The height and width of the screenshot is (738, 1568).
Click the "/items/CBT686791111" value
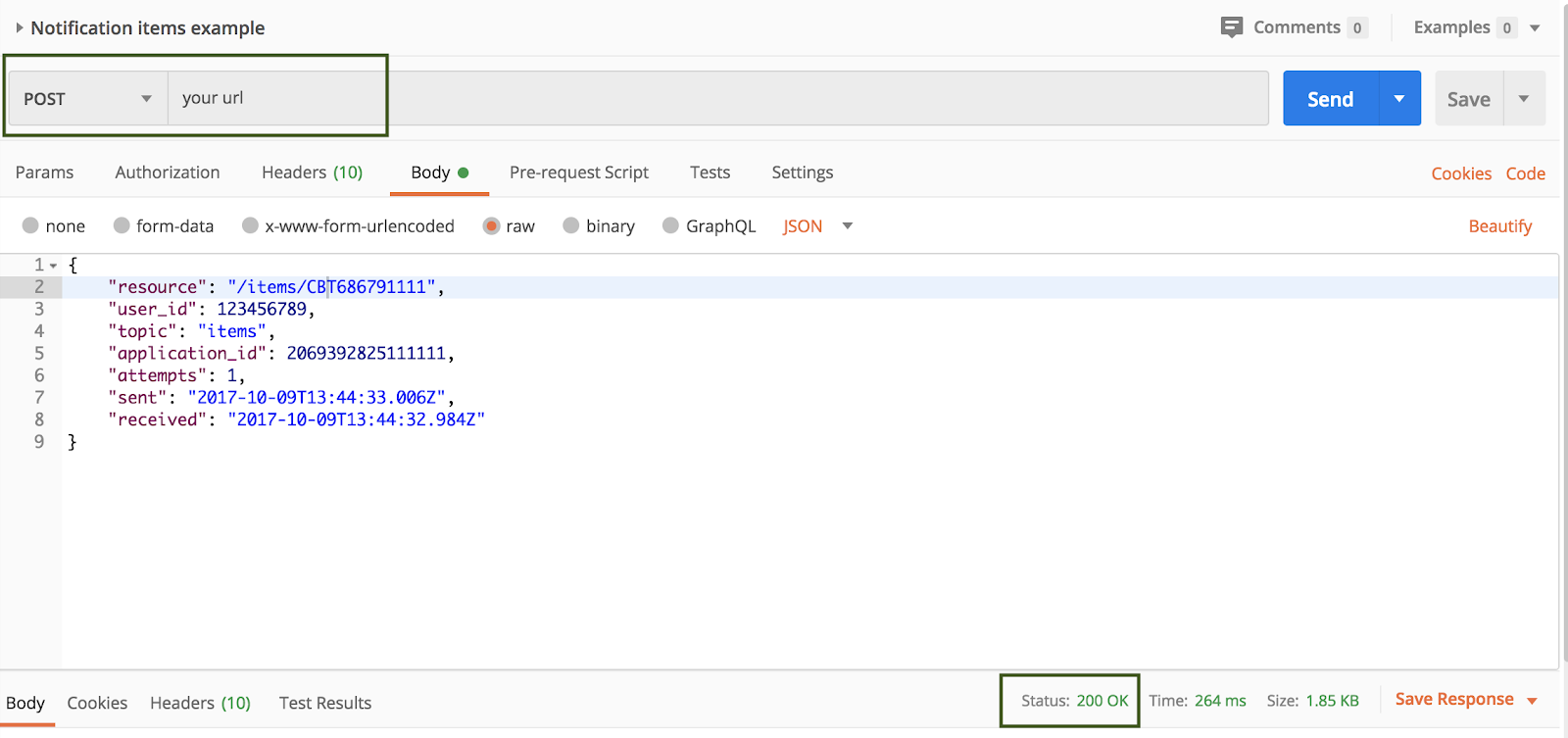point(331,287)
